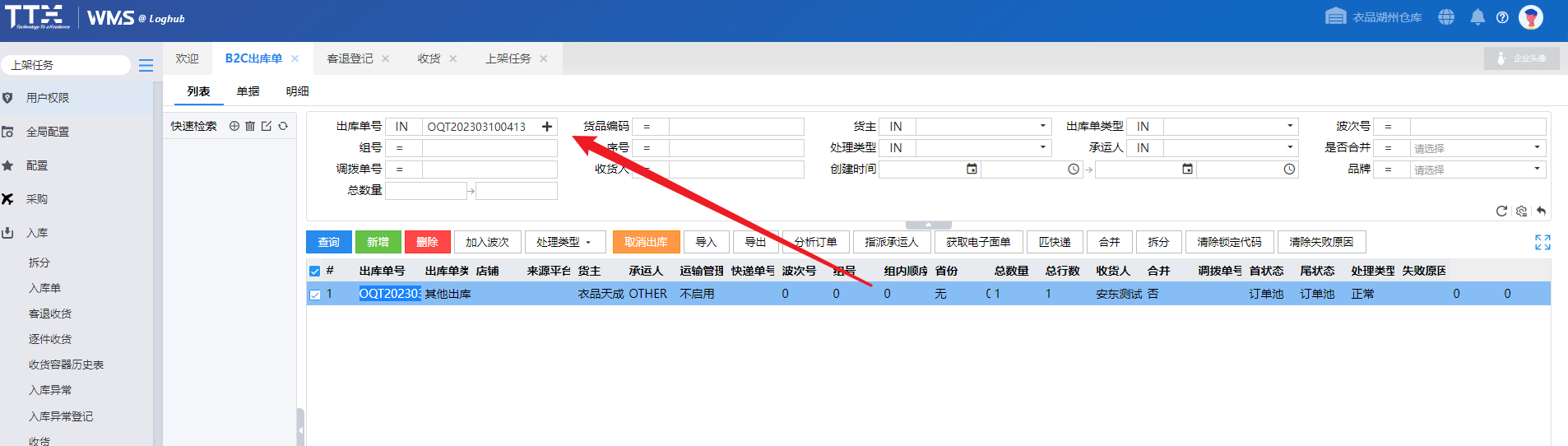
Task: Uncheck the checkbox on row 1
Action: pos(314,294)
